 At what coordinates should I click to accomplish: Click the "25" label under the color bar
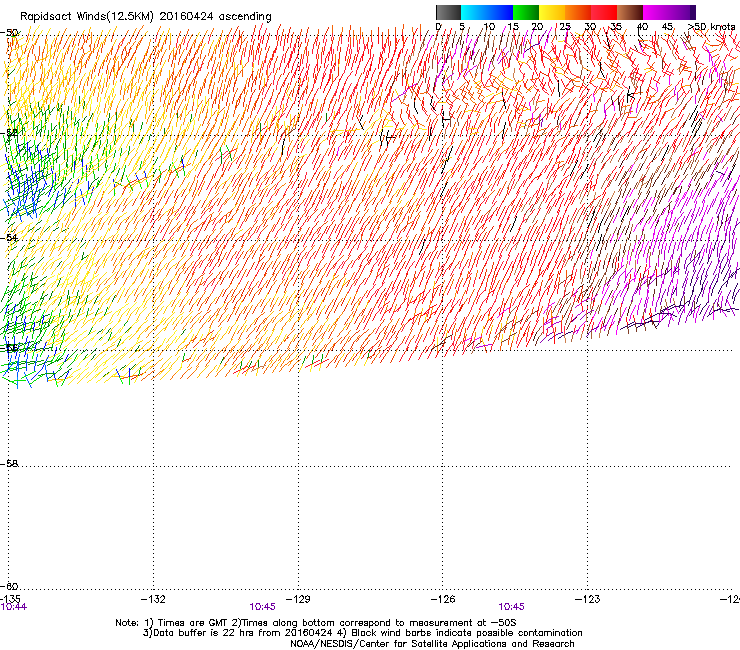(565, 27)
